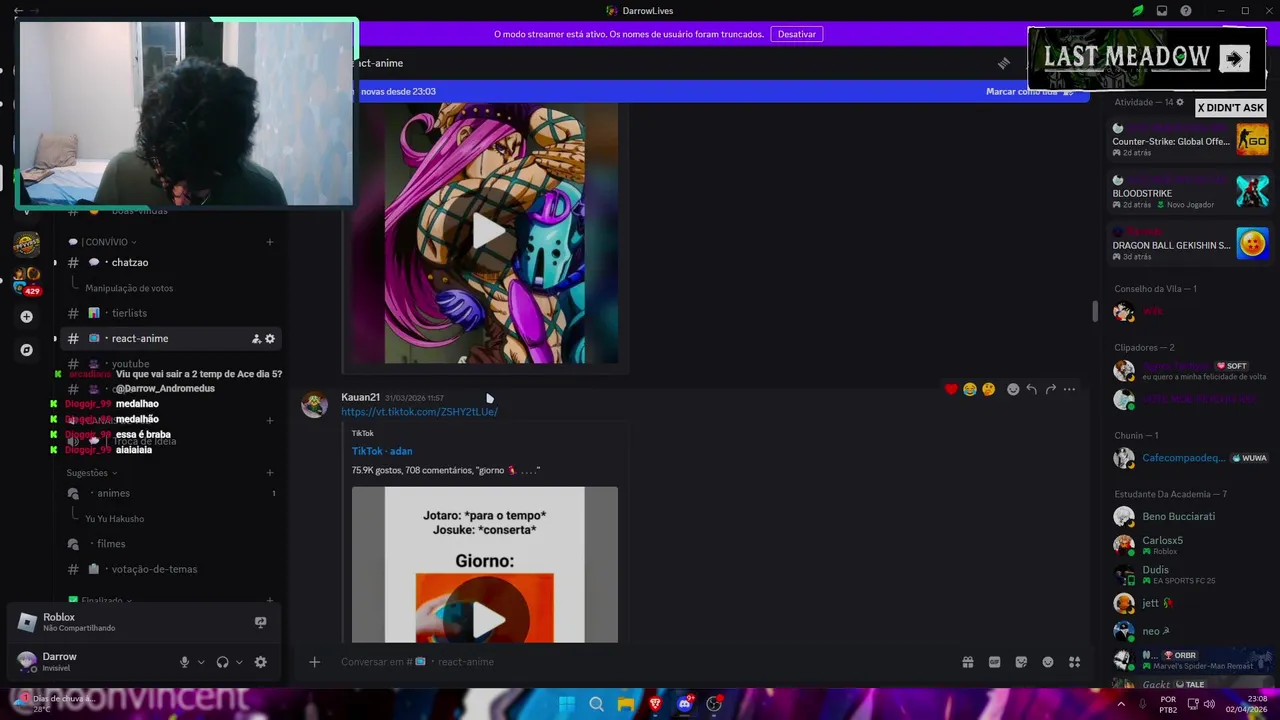Create channel in Sugestões category
The height and width of the screenshot is (720, 1280).
270,473
